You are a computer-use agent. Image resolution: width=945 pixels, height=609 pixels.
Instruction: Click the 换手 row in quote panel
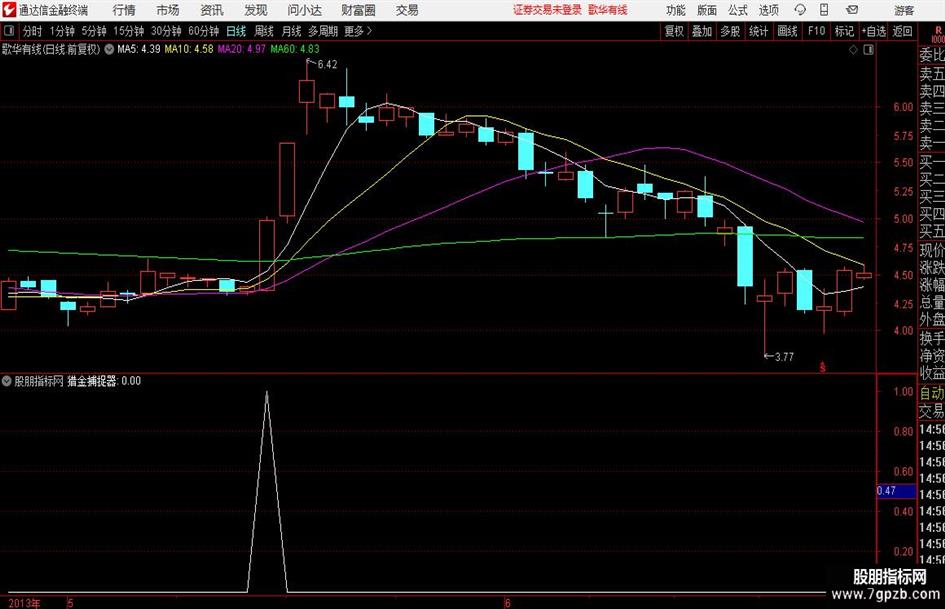(x=932, y=338)
